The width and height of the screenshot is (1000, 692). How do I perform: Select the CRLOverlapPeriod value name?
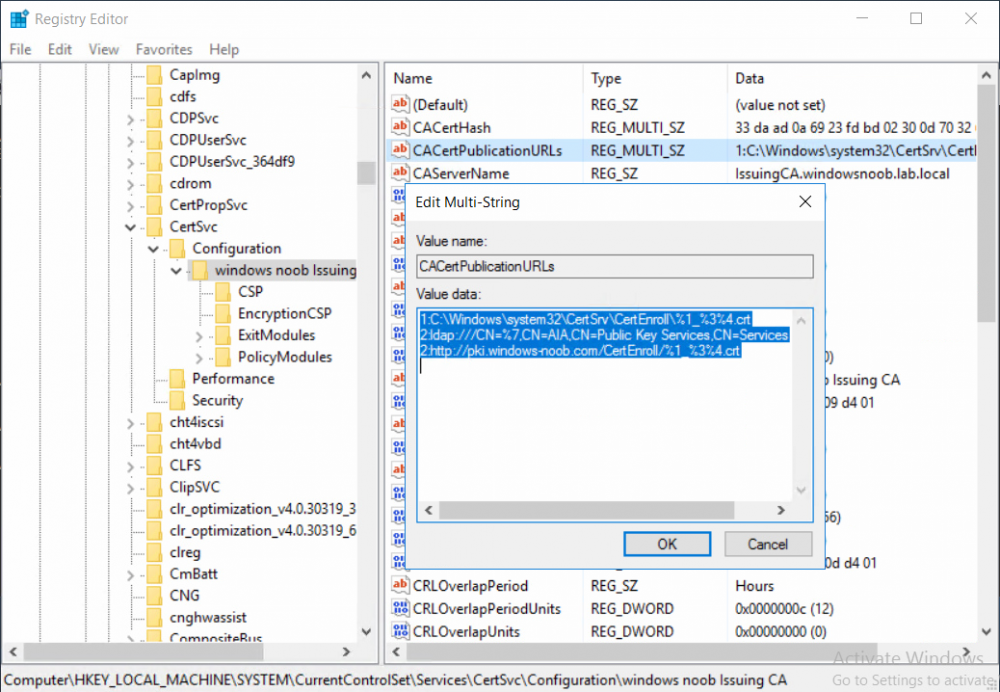[x=471, y=585]
